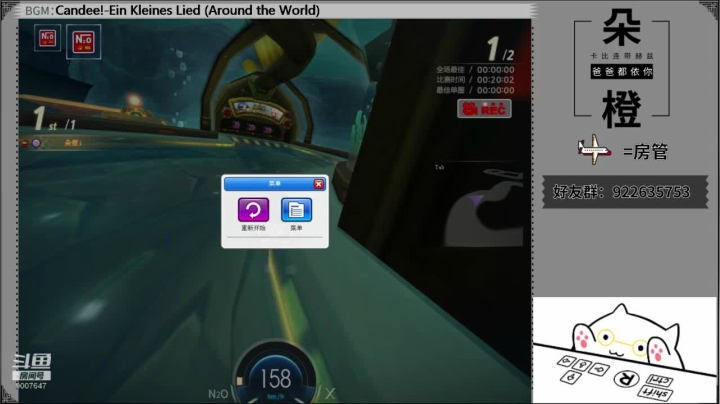720x404 pixels.
Task: Select the second larger N2O item slot
Action: pos(84,42)
